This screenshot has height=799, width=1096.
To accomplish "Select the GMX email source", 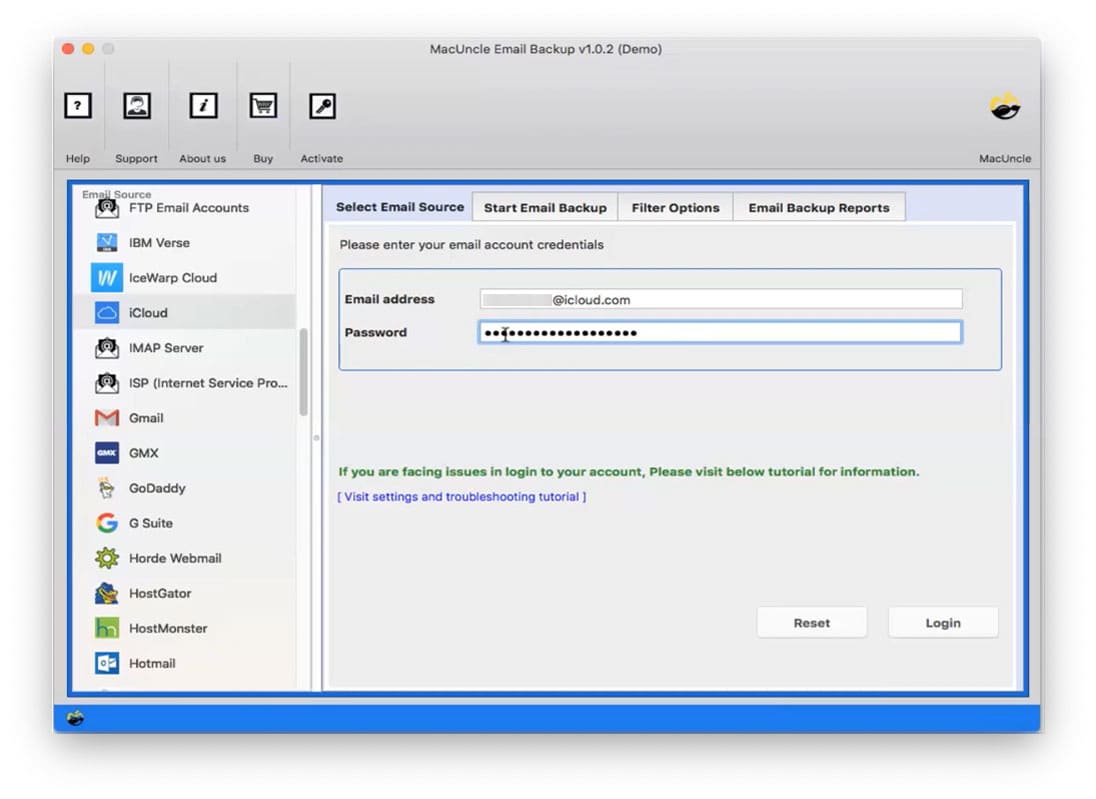I will click(x=141, y=452).
